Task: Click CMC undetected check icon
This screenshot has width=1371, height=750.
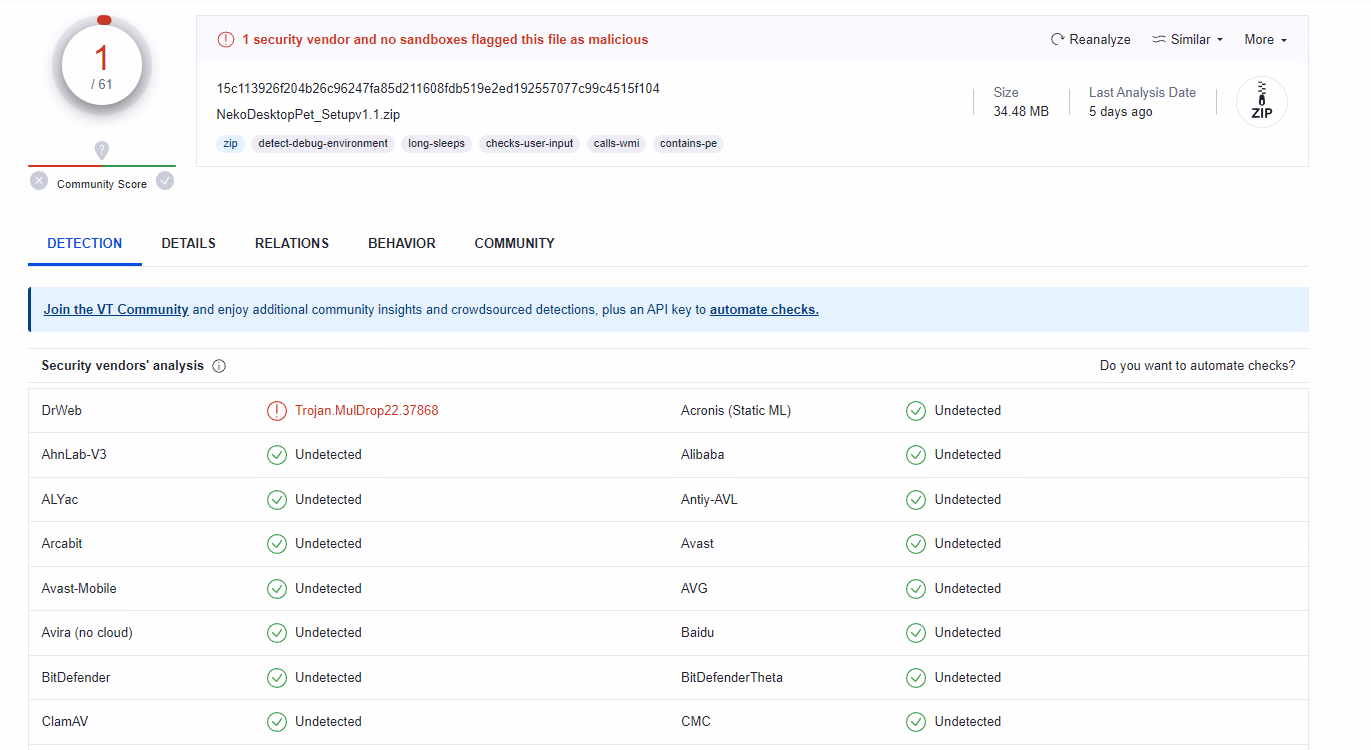Action: (x=916, y=722)
